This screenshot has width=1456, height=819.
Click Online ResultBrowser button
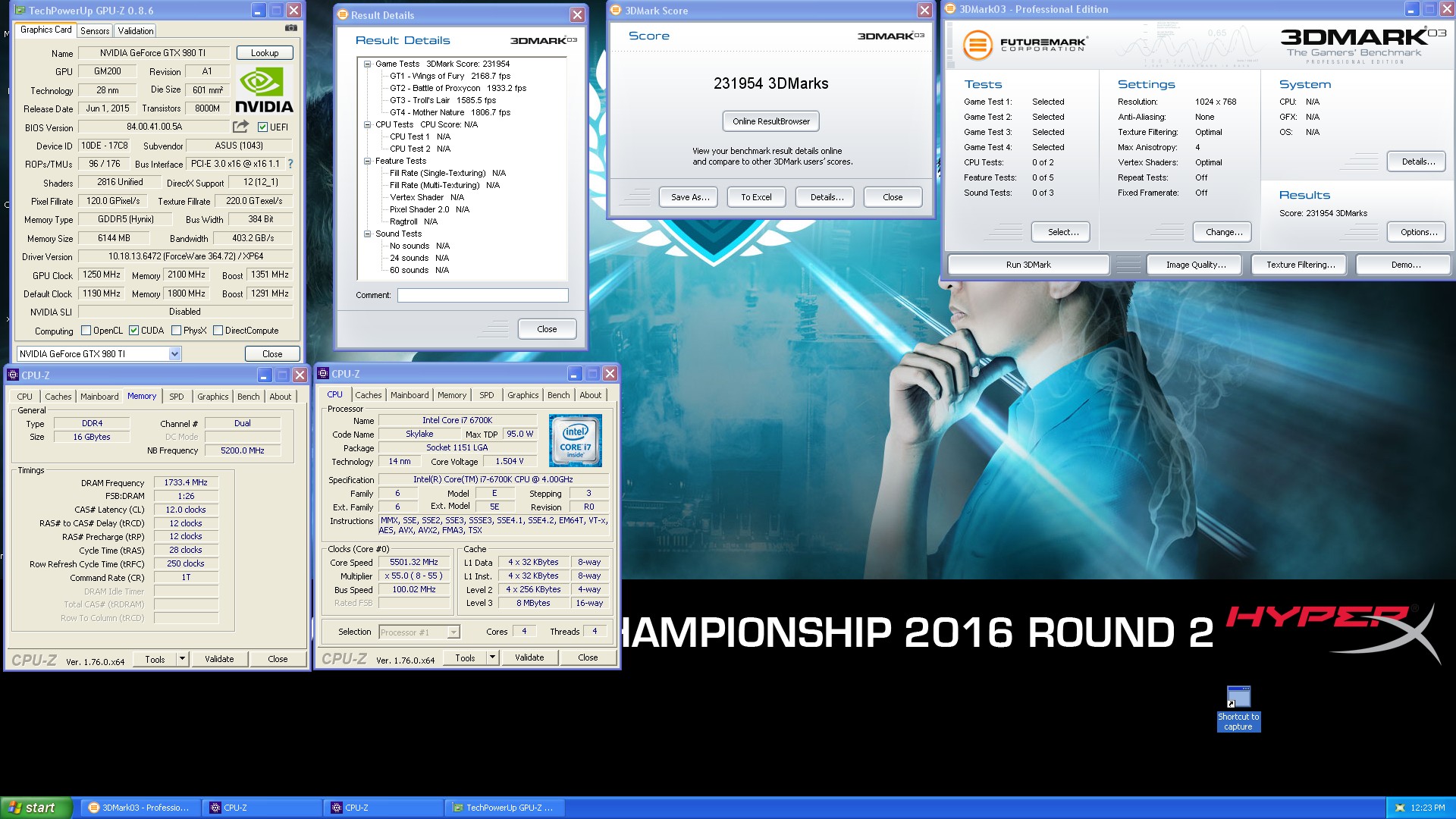click(770, 121)
